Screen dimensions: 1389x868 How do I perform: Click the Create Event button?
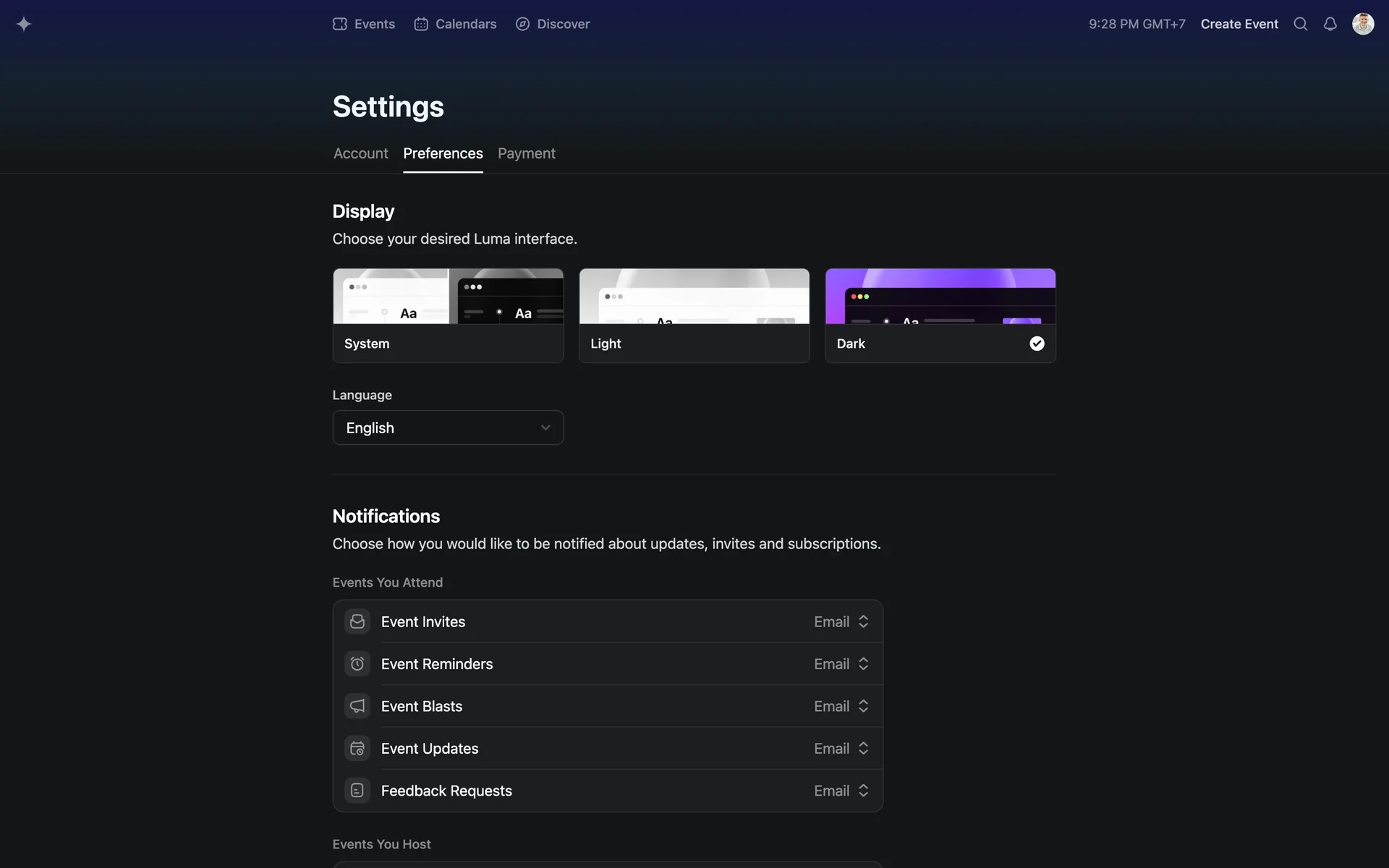tap(1239, 24)
